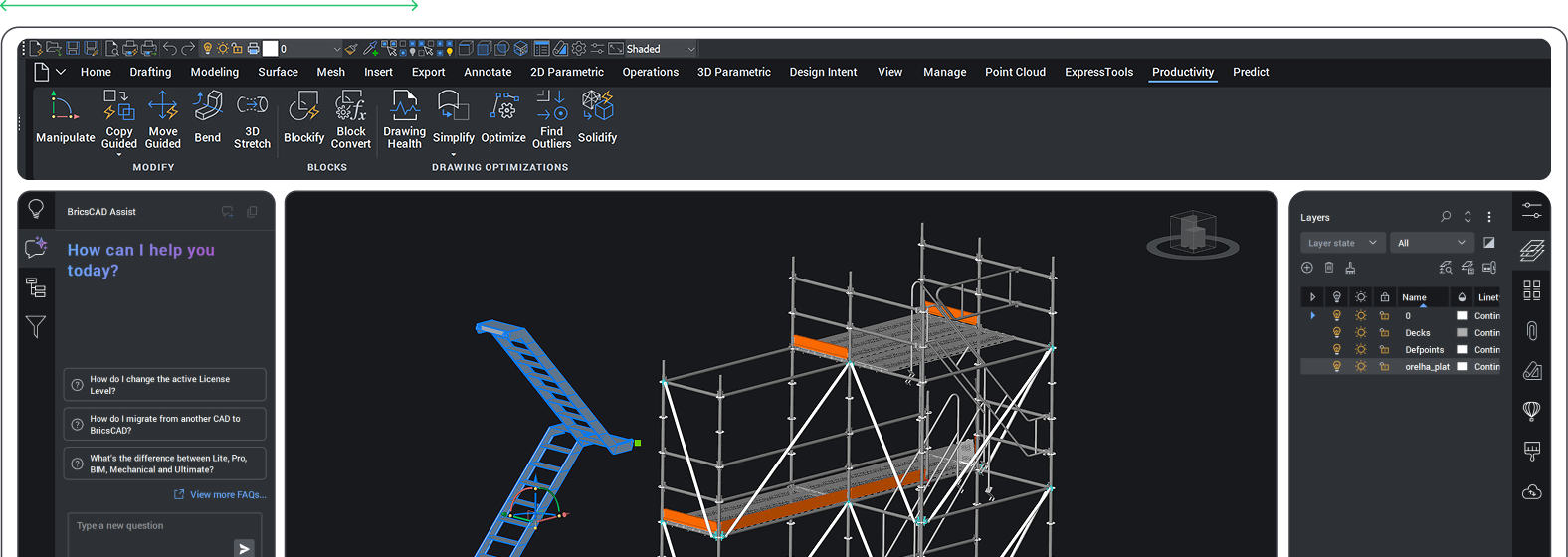Viewport: 1568px width, 557px height.
Task: Open the structure tree sidebar icon
Action: point(36,287)
